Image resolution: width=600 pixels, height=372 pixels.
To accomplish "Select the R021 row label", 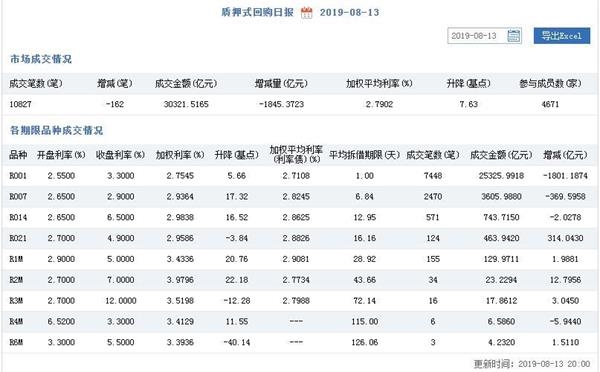I will point(18,238).
